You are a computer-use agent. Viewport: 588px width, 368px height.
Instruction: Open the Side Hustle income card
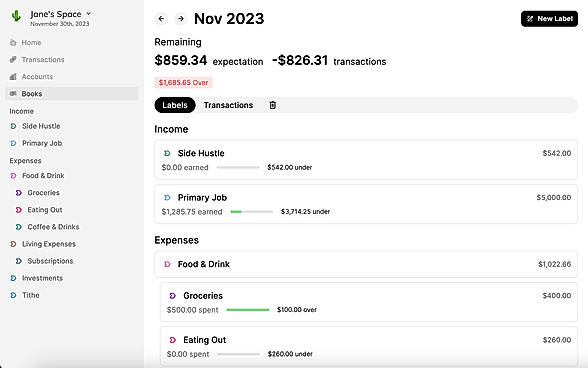click(366, 159)
